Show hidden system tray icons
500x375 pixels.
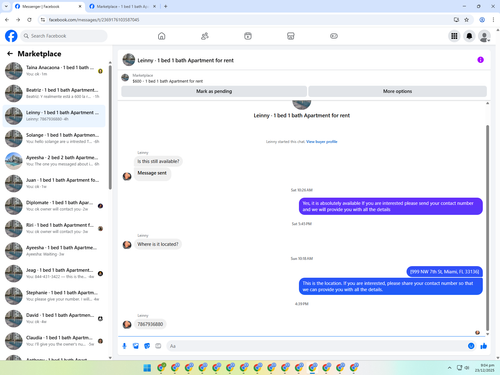tap(449, 368)
